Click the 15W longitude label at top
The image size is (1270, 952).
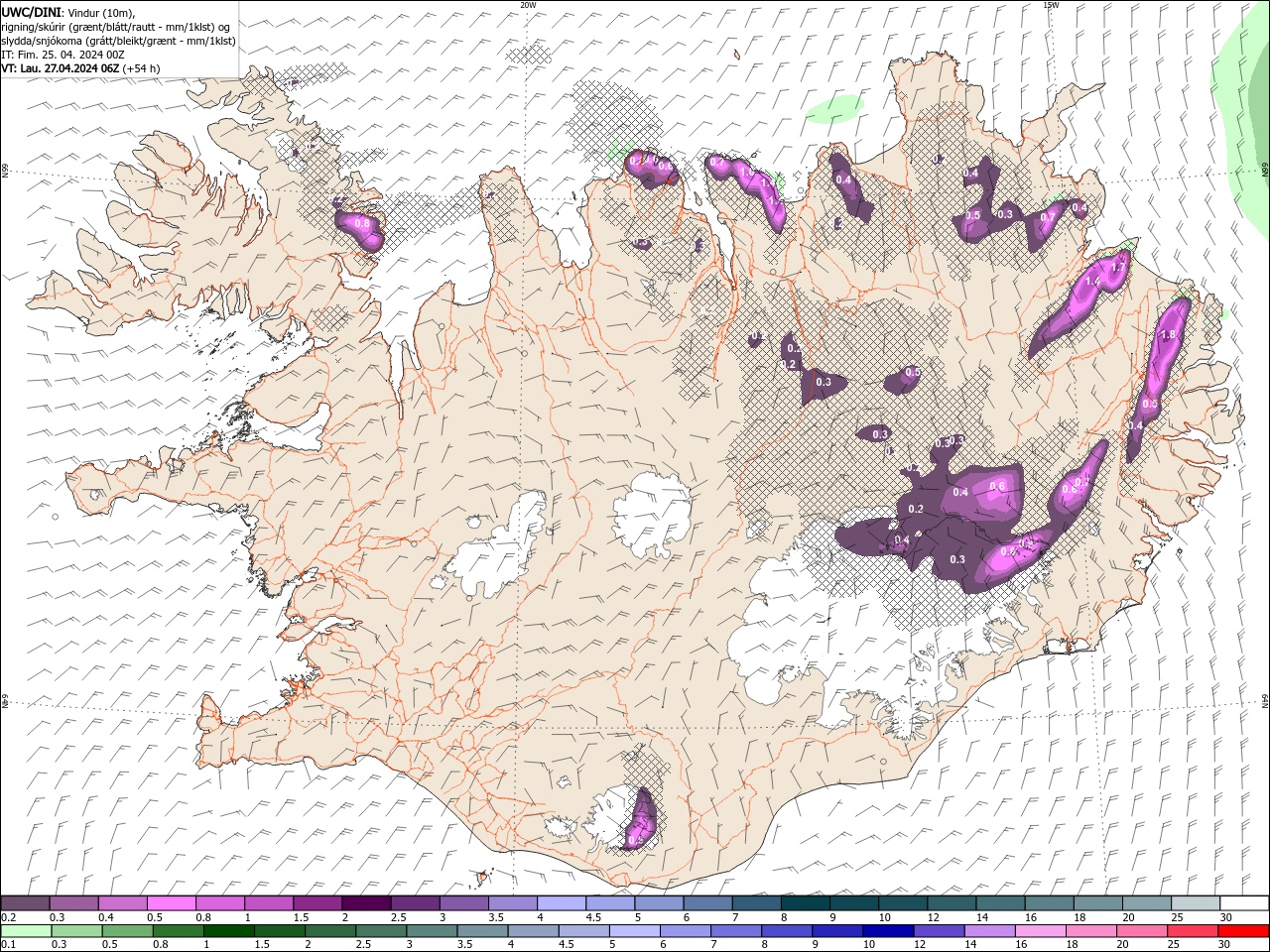tap(1051, 5)
